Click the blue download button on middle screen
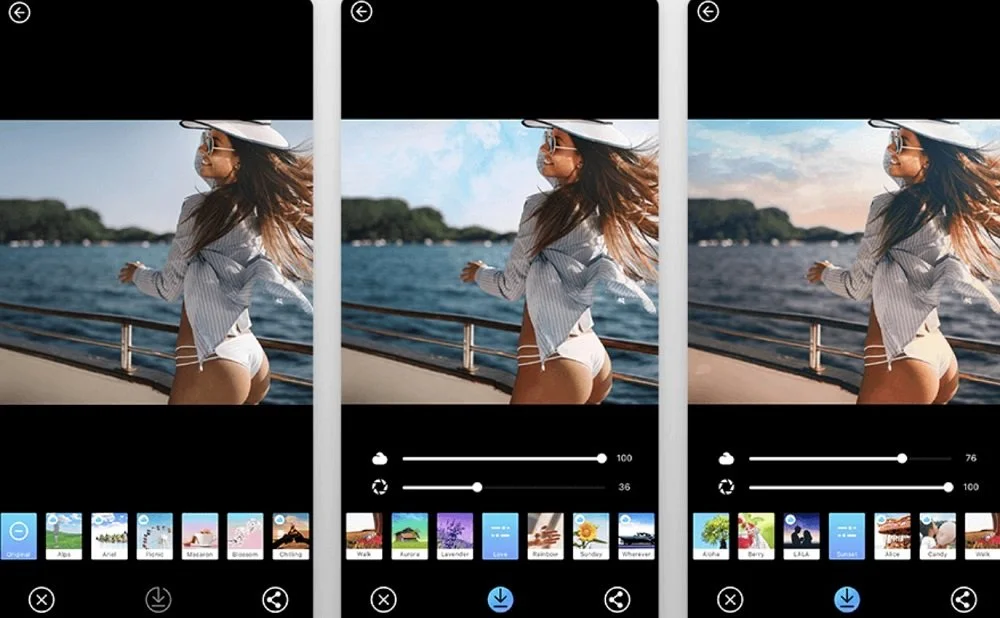The width and height of the screenshot is (1000, 618). pyautogui.click(x=501, y=599)
